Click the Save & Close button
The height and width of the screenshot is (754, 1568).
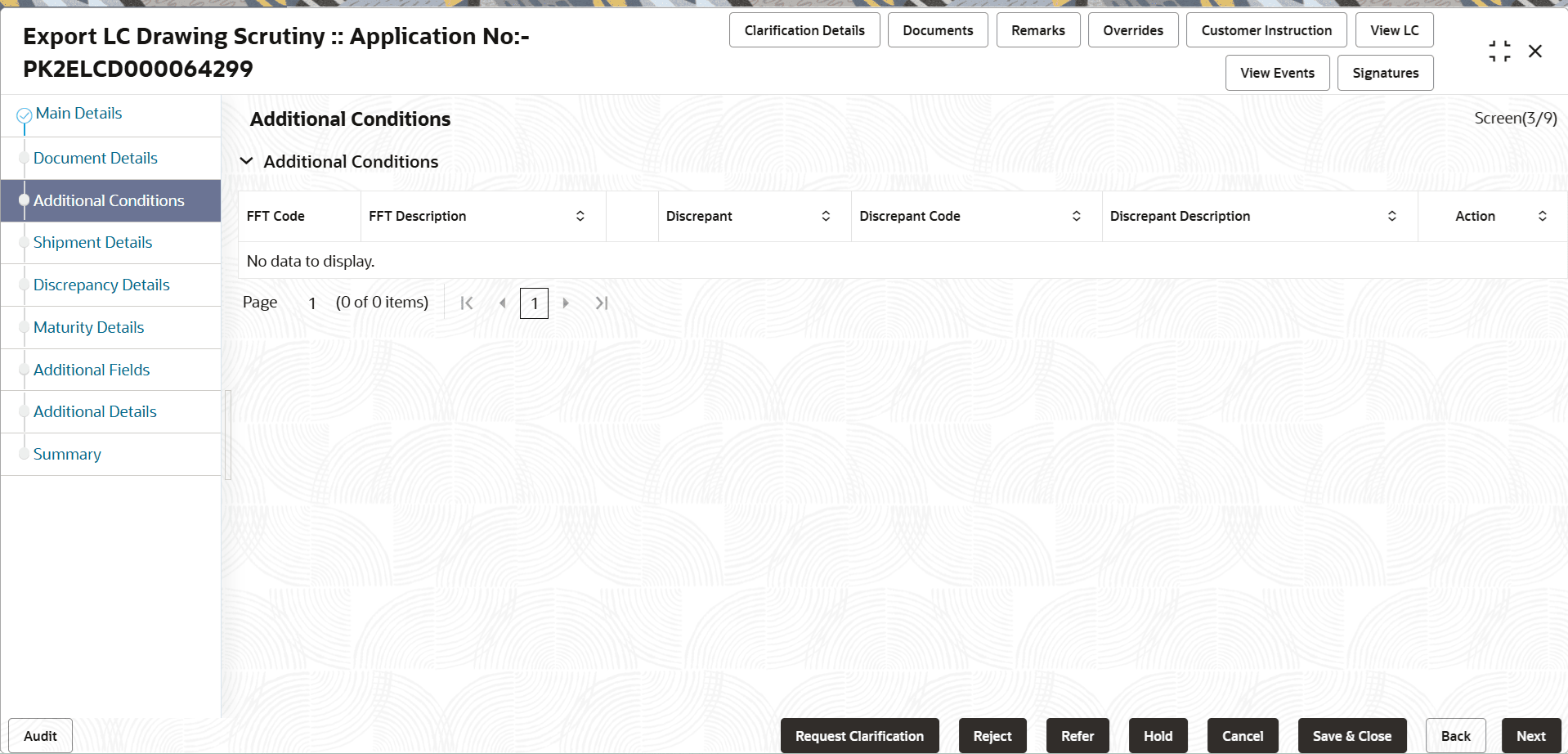click(1352, 735)
